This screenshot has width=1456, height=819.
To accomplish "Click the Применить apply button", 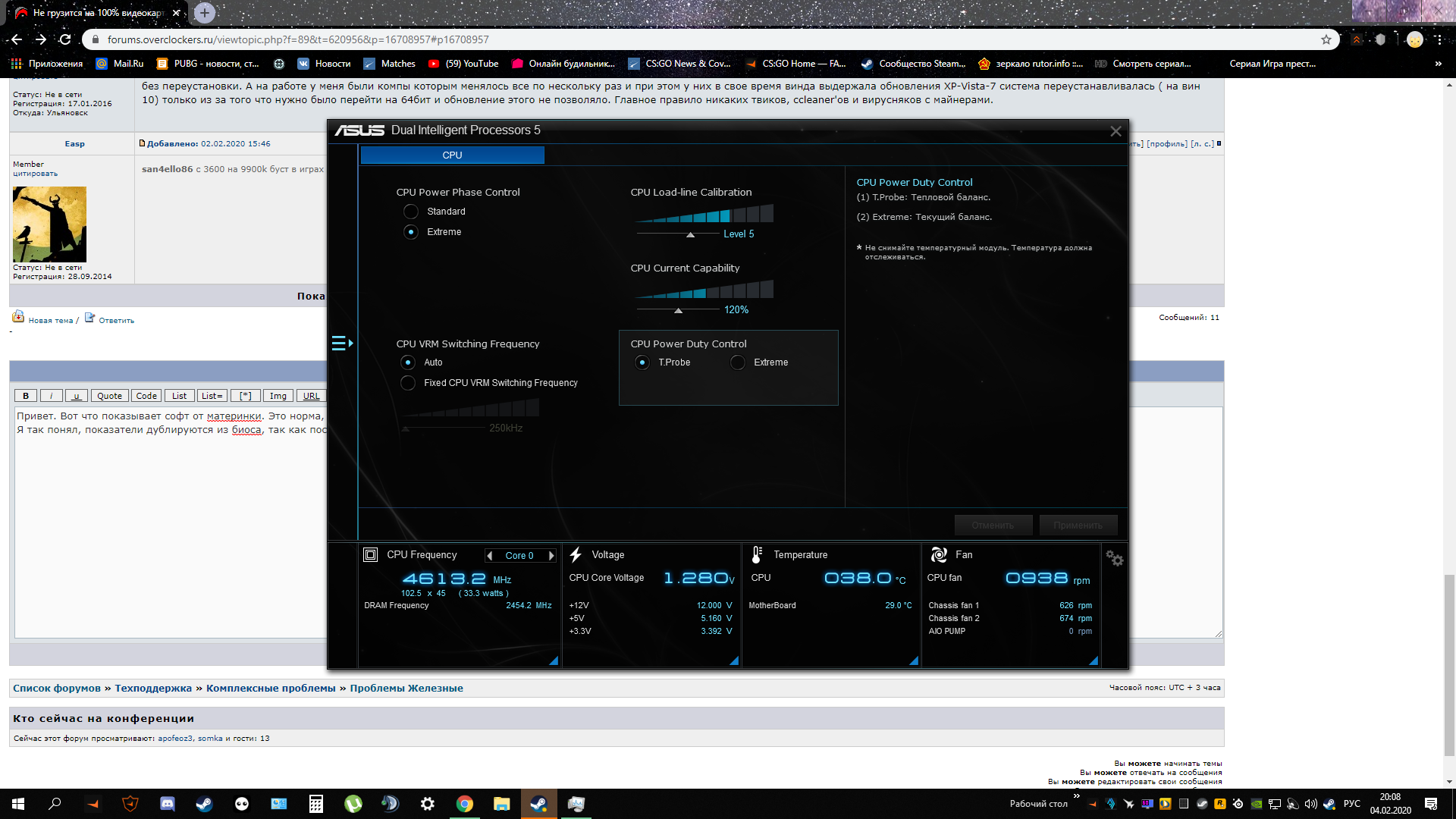I will 1078,526.
